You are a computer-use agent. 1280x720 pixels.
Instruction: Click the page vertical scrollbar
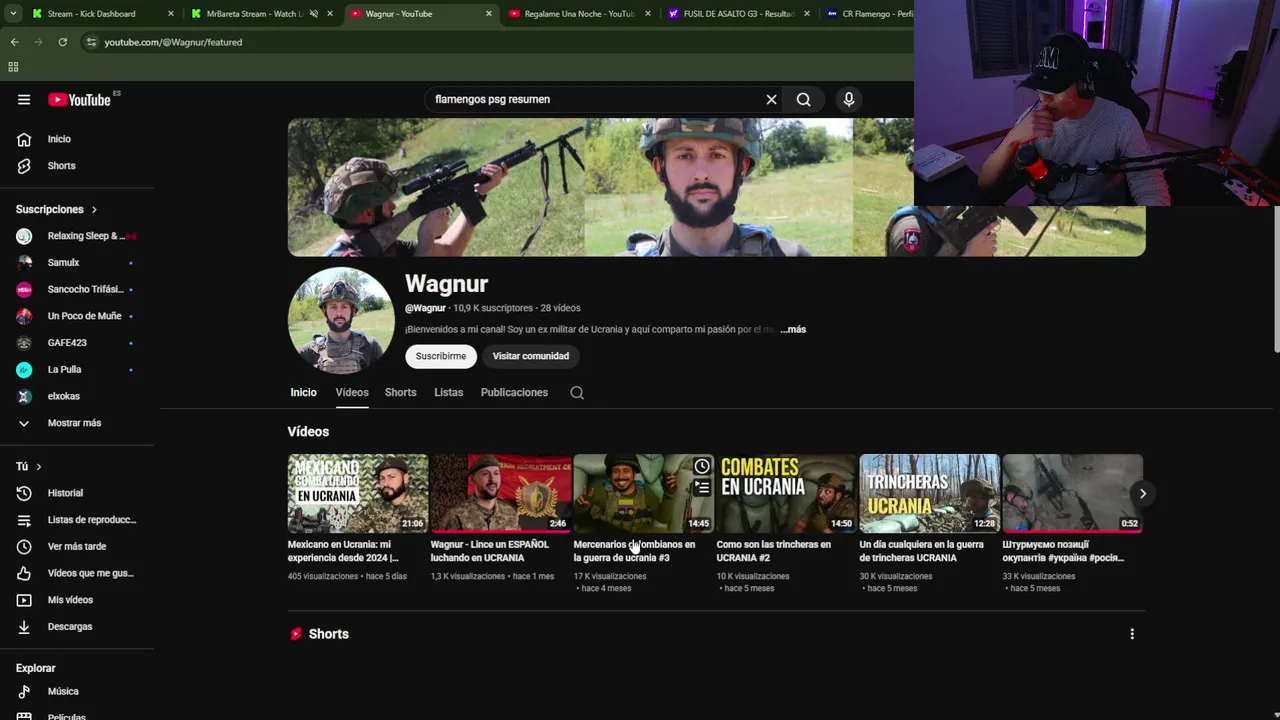(x=1275, y=280)
